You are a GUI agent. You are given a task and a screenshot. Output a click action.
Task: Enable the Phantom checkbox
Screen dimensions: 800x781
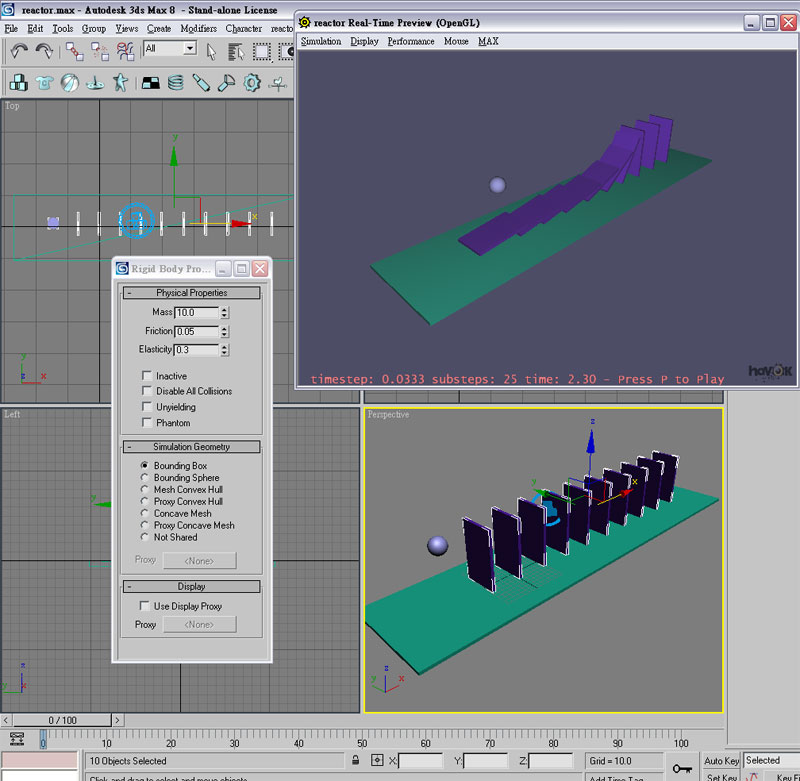(x=147, y=422)
